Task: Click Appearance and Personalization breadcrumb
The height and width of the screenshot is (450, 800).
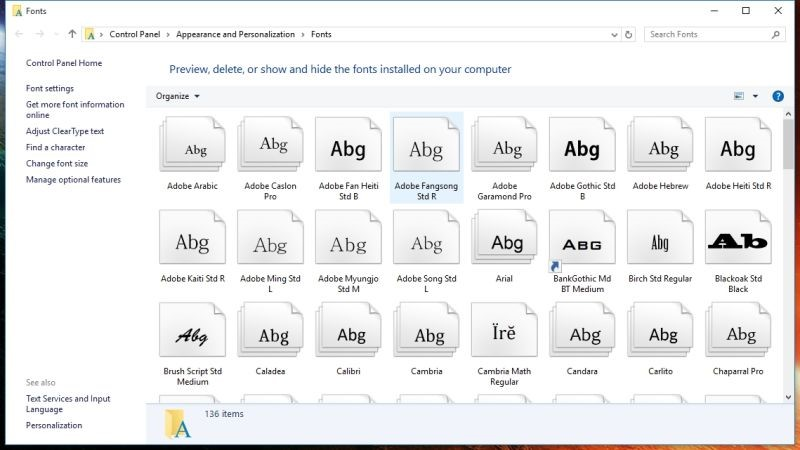Action: (x=235, y=34)
